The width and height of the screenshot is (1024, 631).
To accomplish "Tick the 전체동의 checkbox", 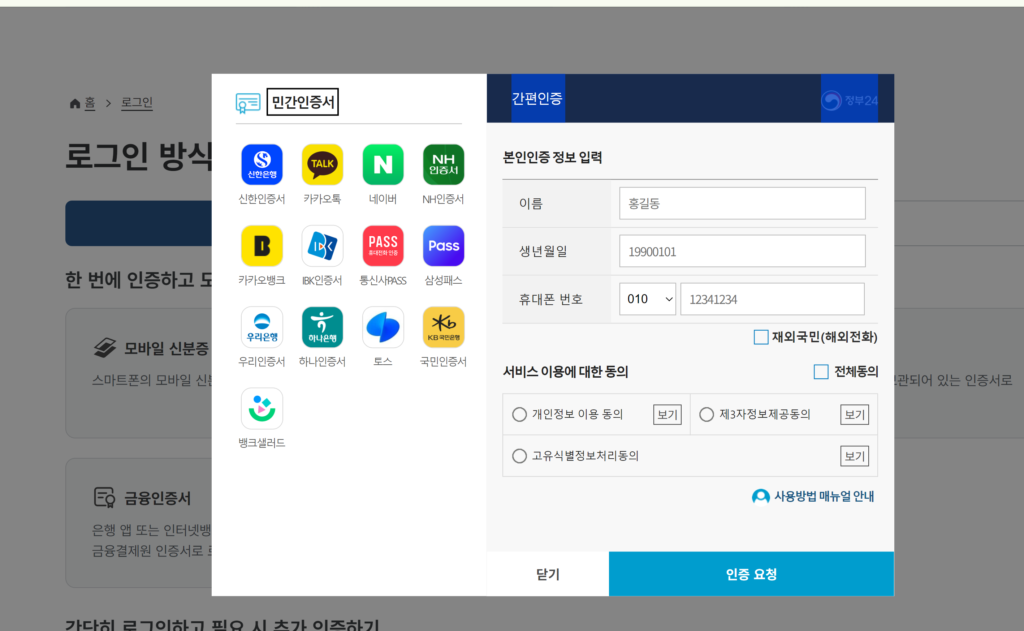I will [x=821, y=372].
